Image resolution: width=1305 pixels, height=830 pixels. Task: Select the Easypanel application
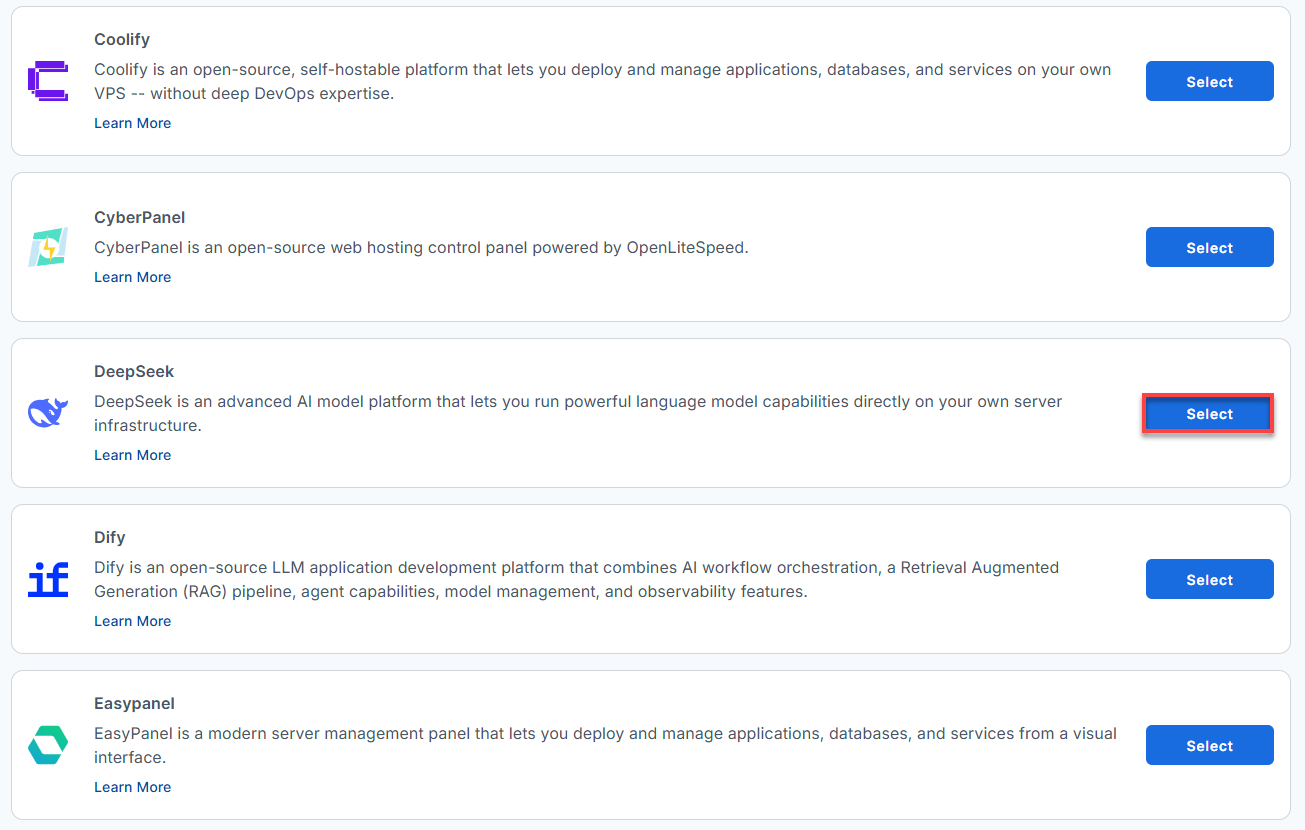tap(1209, 745)
